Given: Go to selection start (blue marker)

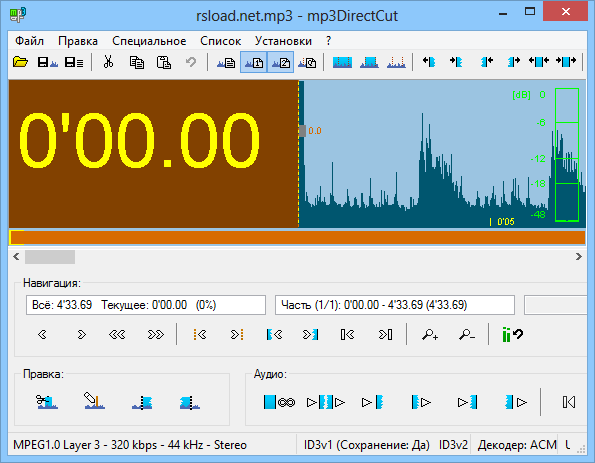Looking at the screenshot, I should pos(274,334).
